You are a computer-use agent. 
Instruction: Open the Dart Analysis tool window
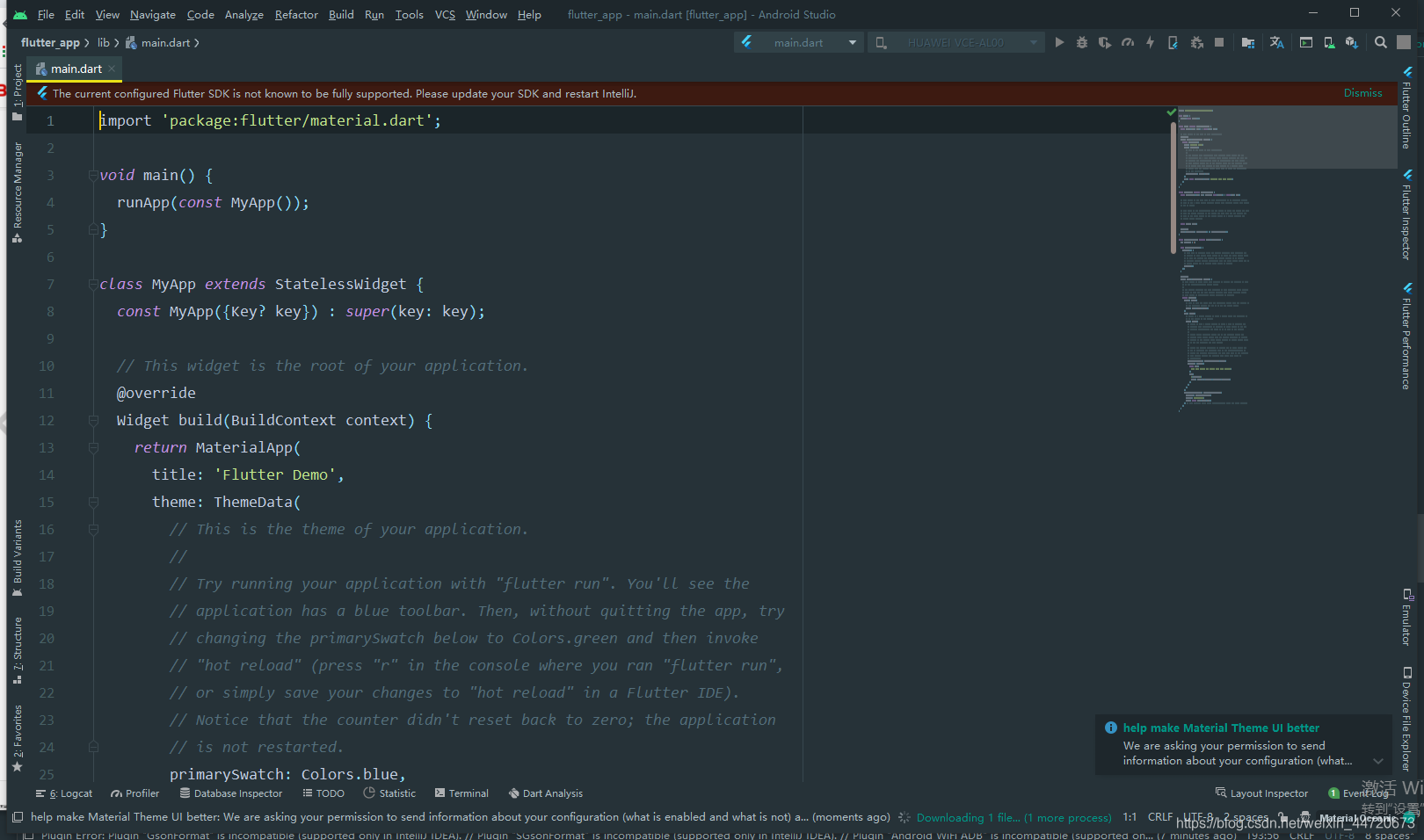point(546,793)
